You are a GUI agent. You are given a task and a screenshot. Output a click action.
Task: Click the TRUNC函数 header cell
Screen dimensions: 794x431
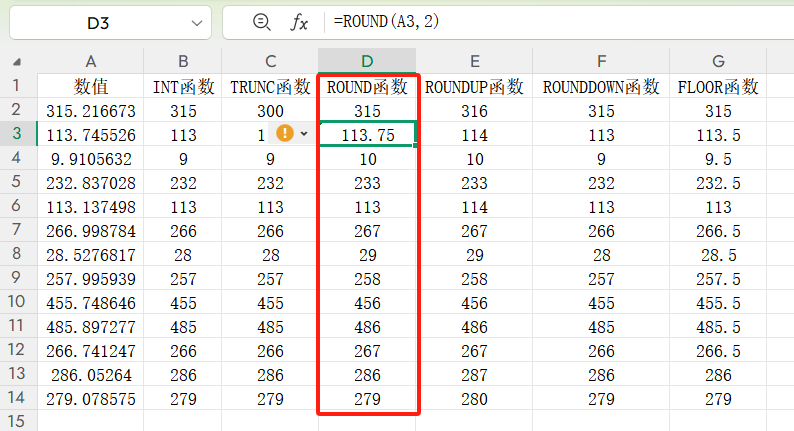pyautogui.click(x=270, y=86)
